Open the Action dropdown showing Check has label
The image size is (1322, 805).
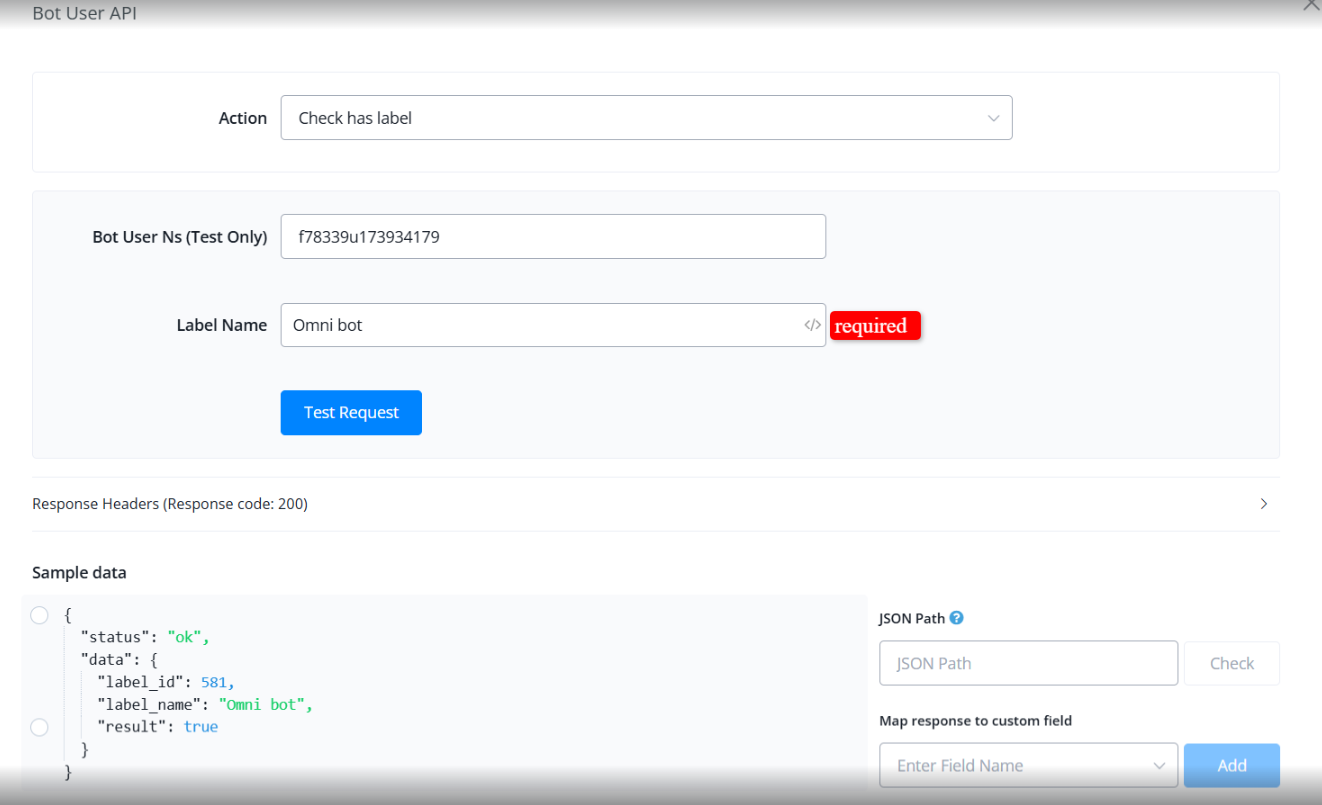646,118
